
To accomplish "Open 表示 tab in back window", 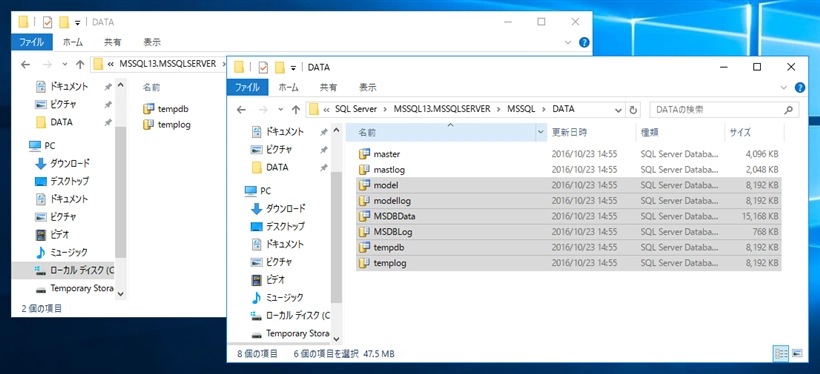I will pyautogui.click(x=152, y=42).
